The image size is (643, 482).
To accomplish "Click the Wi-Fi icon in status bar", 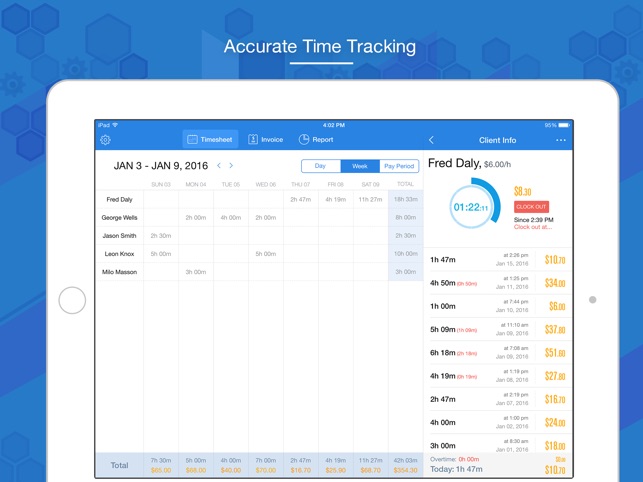I will tap(115, 125).
